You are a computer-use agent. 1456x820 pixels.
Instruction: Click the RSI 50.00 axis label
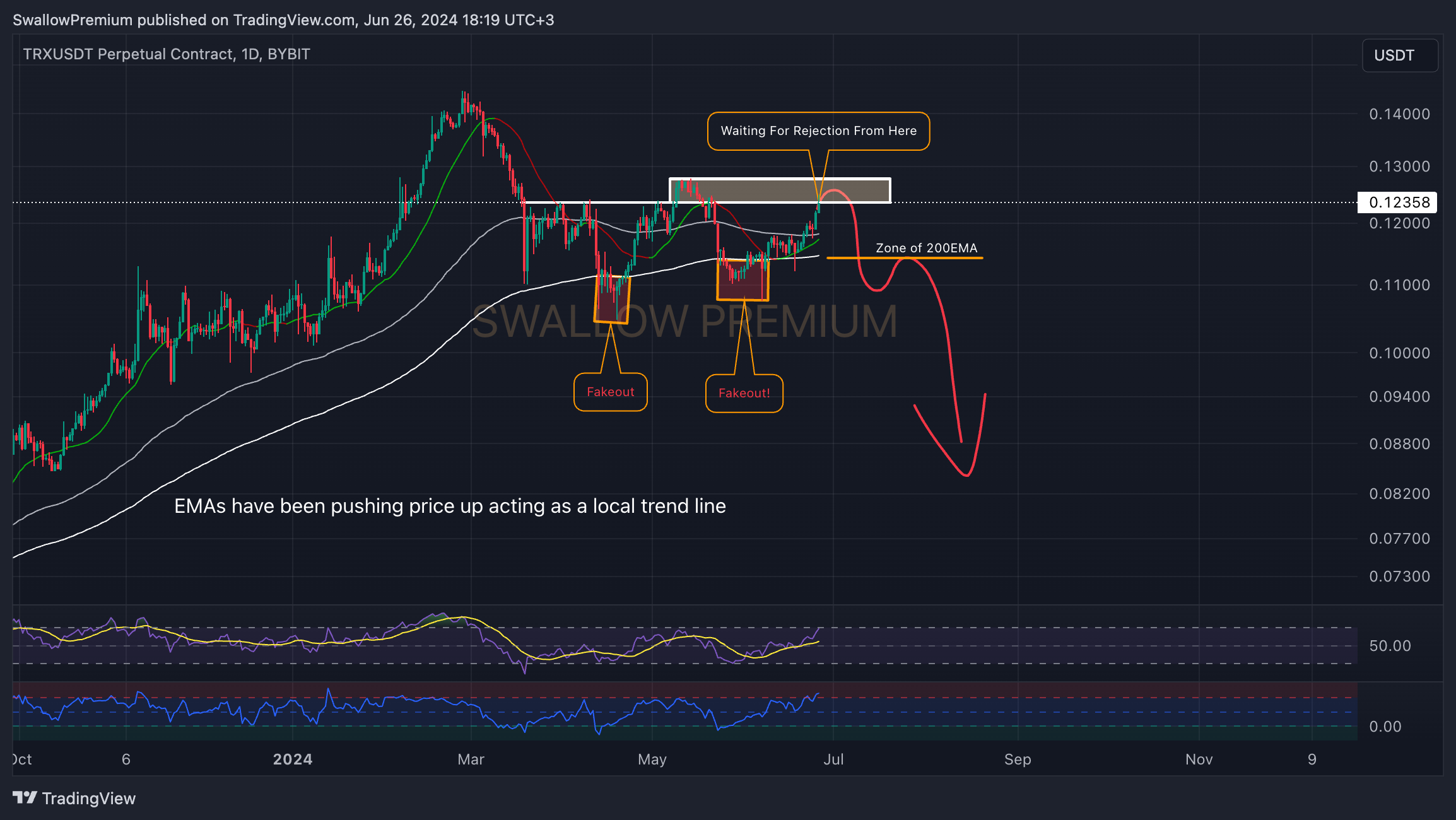coord(1390,646)
